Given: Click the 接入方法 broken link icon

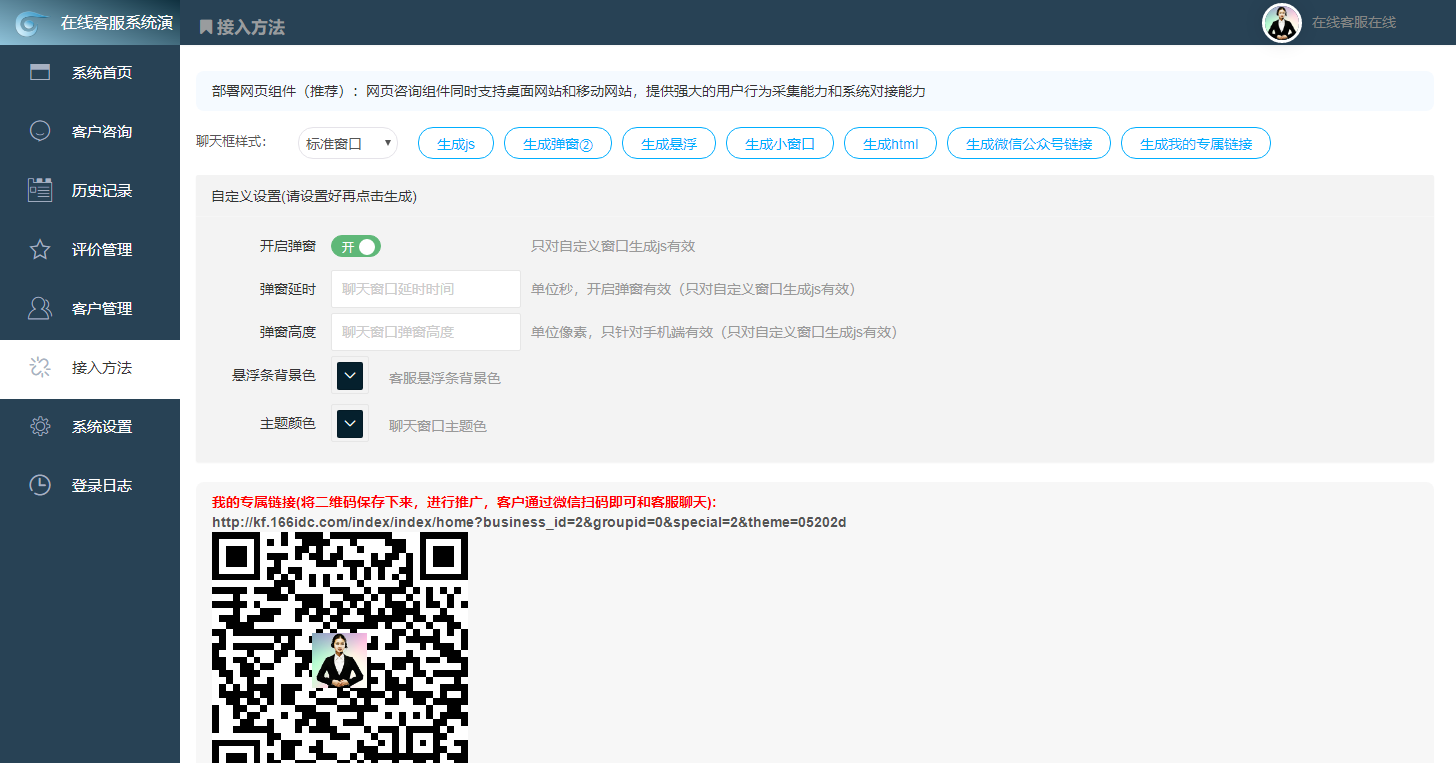Looking at the screenshot, I should coord(40,367).
